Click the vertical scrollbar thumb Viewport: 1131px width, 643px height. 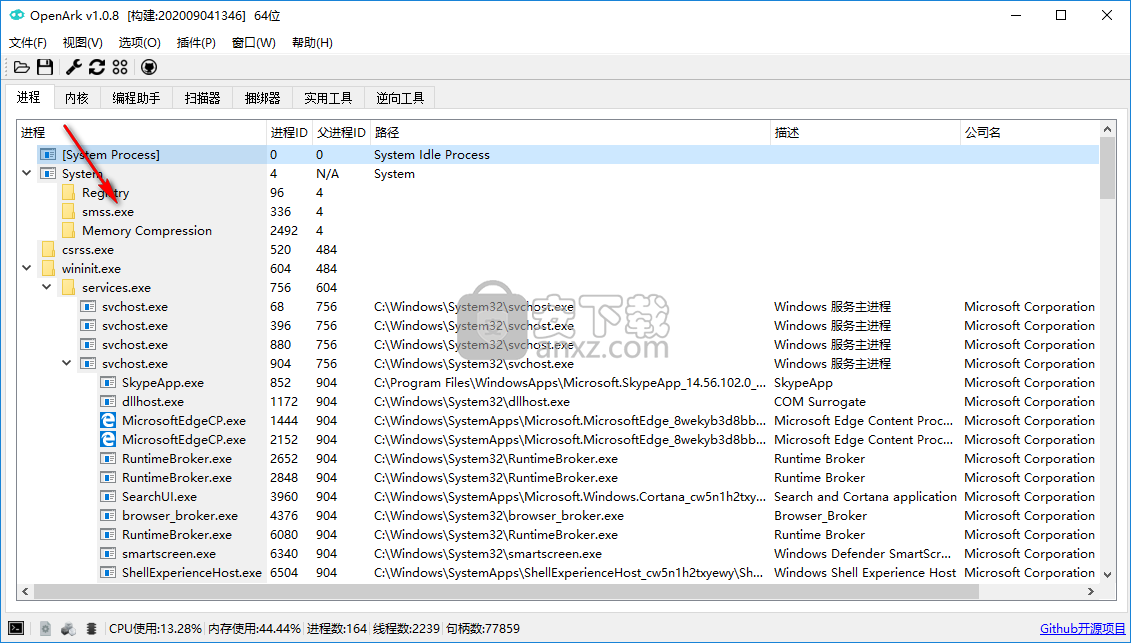(1108, 167)
